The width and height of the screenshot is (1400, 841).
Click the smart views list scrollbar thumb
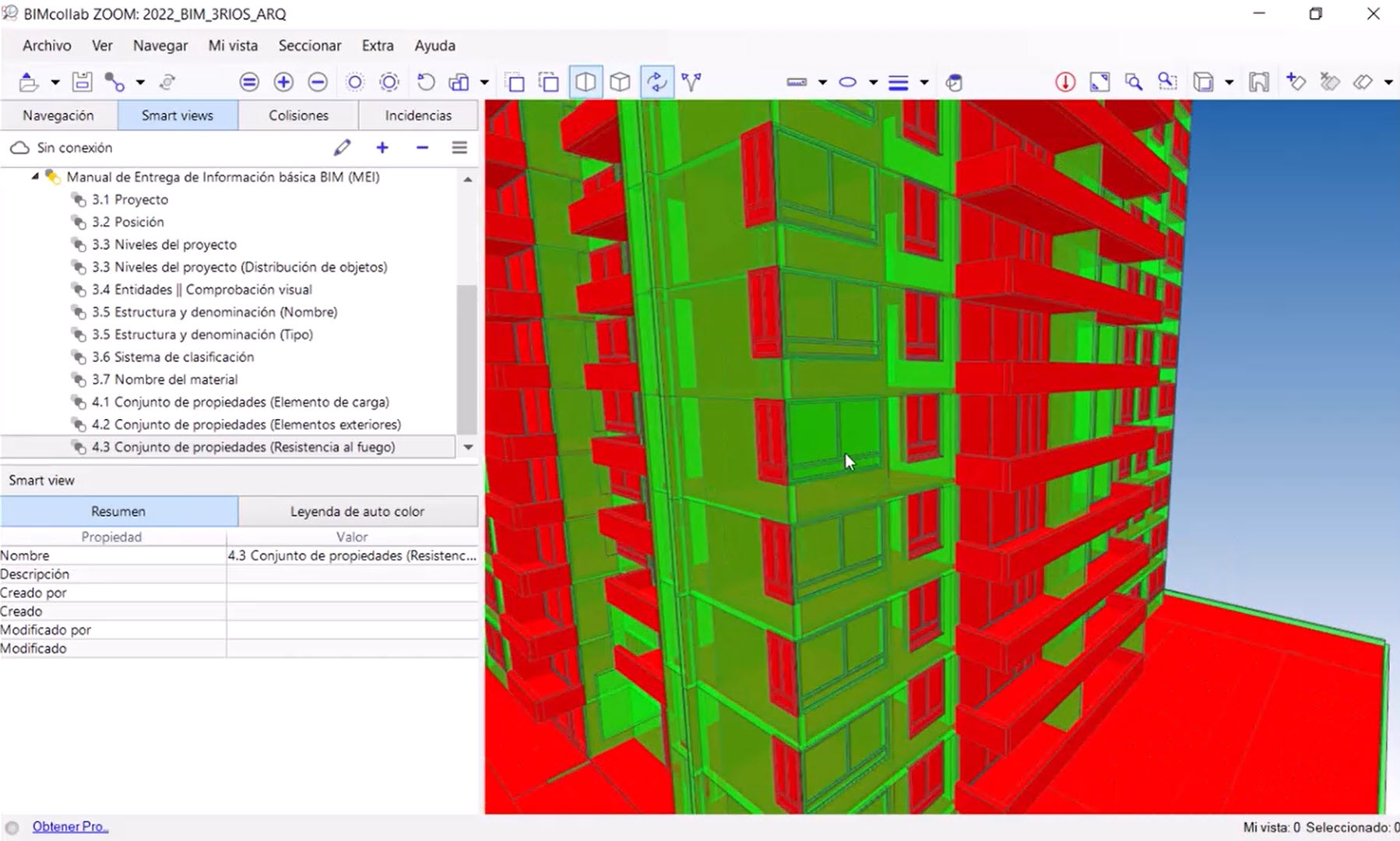click(466, 358)
